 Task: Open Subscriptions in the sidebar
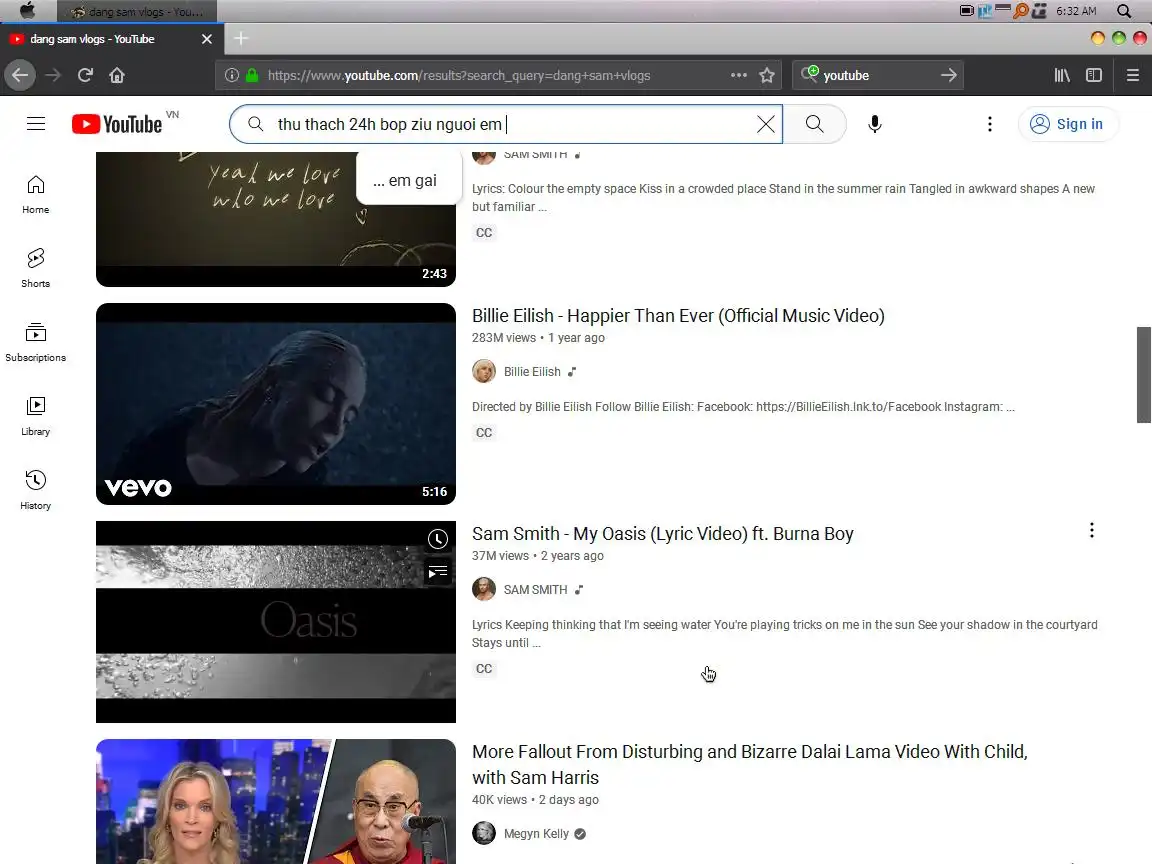[x=35, y=342]
